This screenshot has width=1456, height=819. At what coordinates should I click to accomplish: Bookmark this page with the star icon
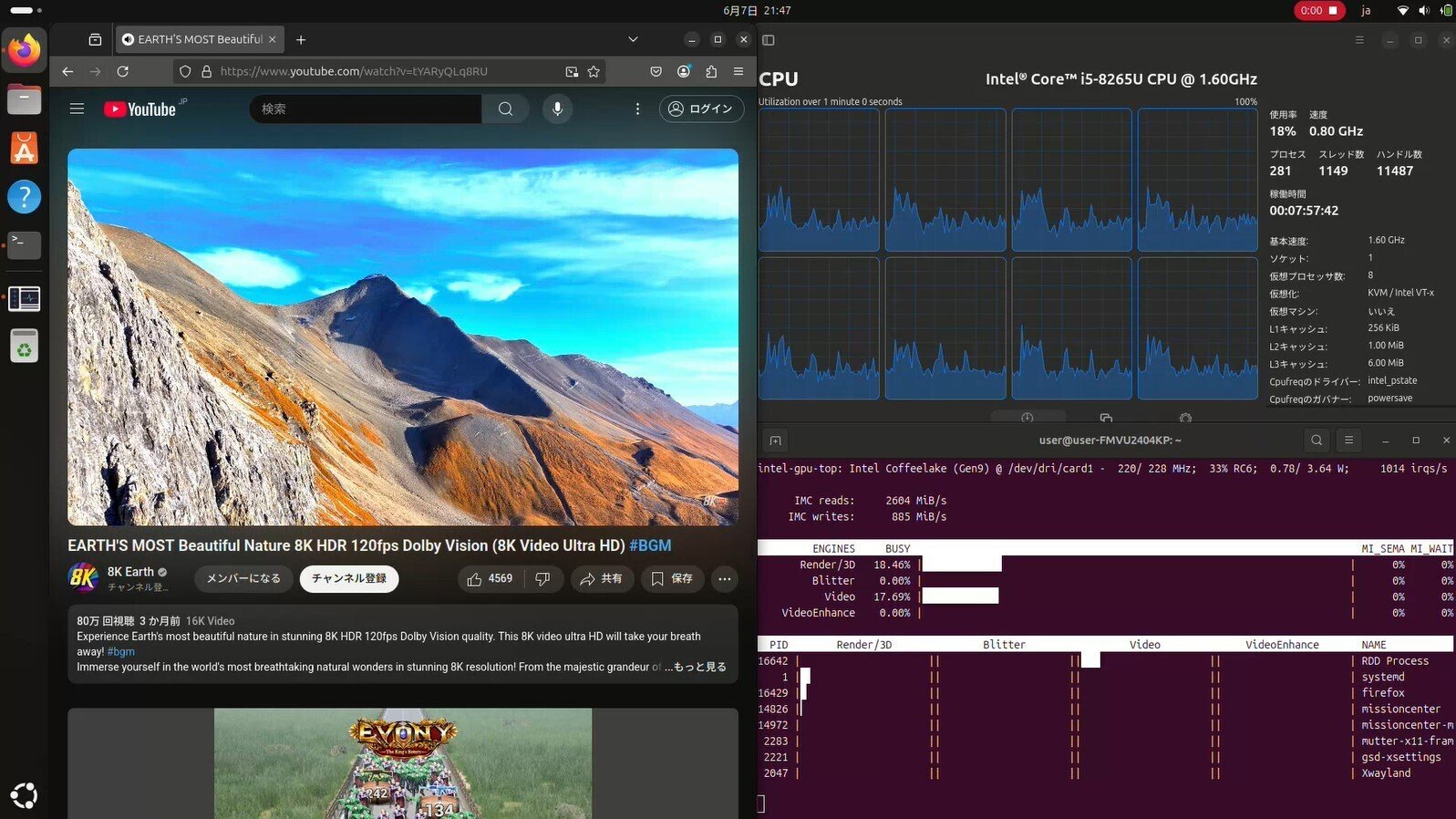pos(594,71)
